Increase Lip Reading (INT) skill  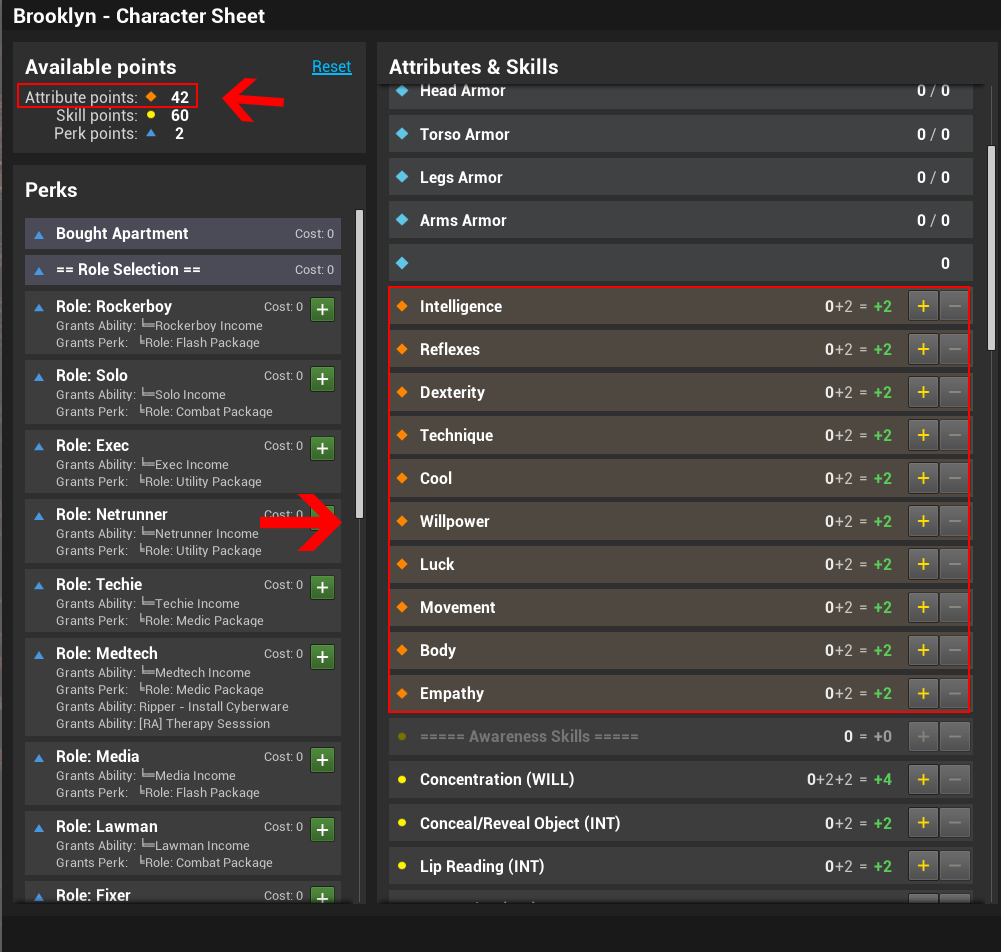click(x=922, y=867)
